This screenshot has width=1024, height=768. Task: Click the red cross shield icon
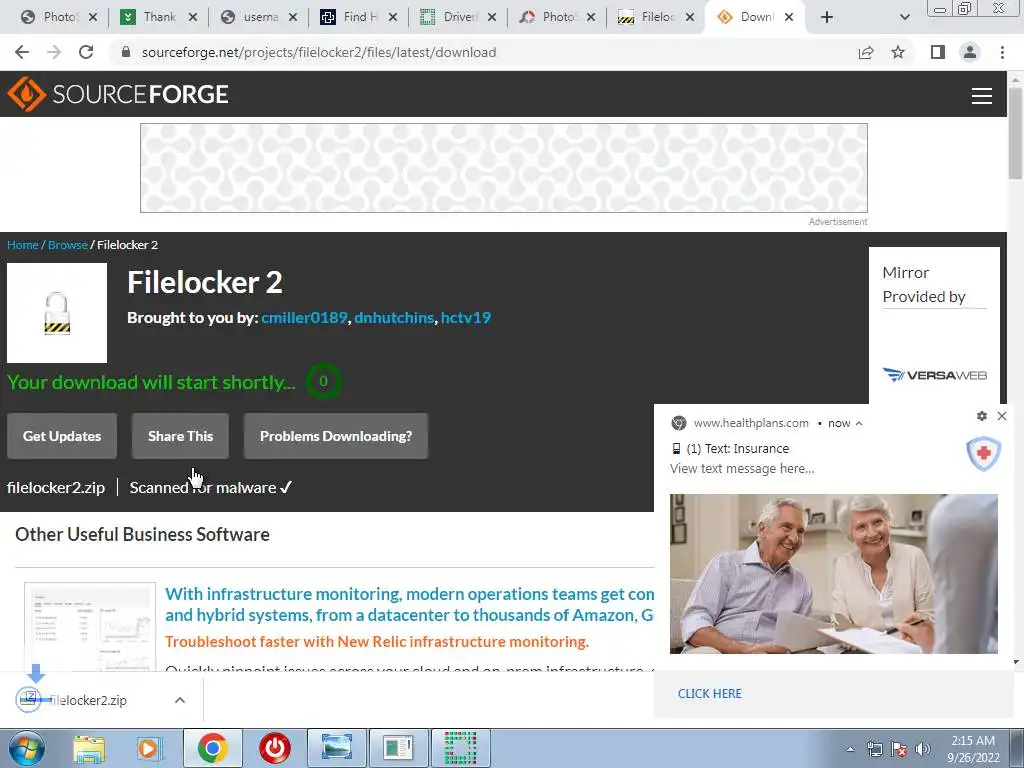click(x=984, y=453)
